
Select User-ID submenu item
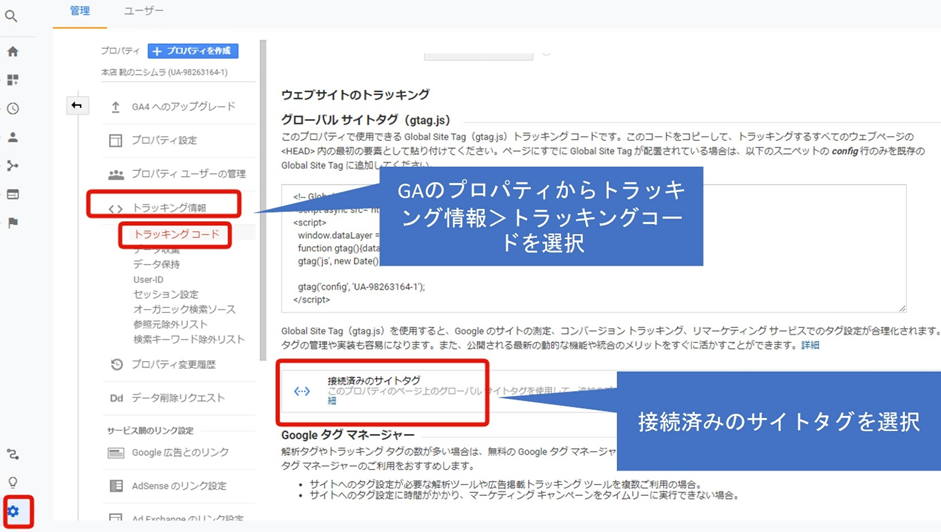pyautogui.click(x=148, y=280)
